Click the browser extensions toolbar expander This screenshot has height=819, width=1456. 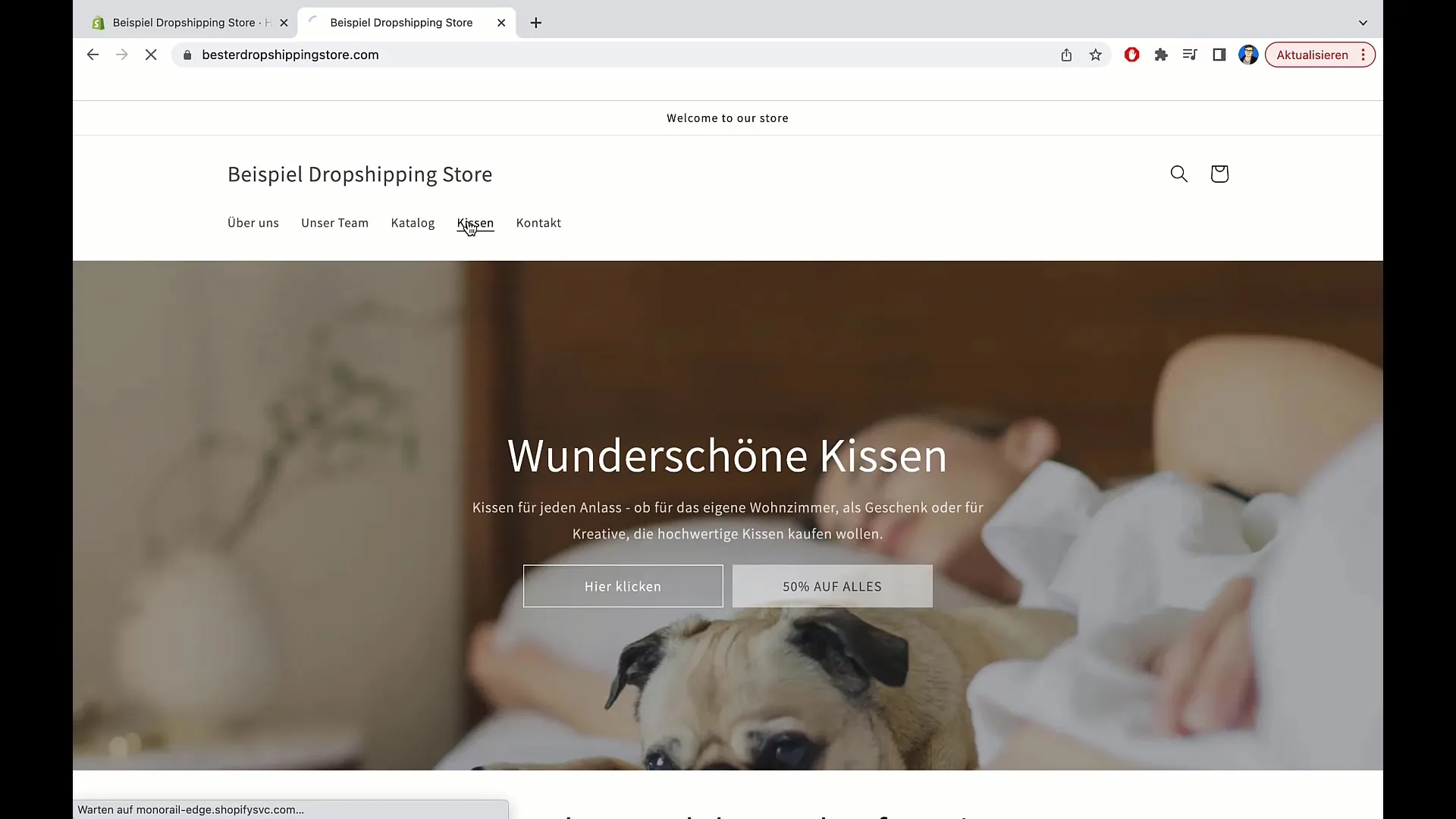coord(1161,55)
